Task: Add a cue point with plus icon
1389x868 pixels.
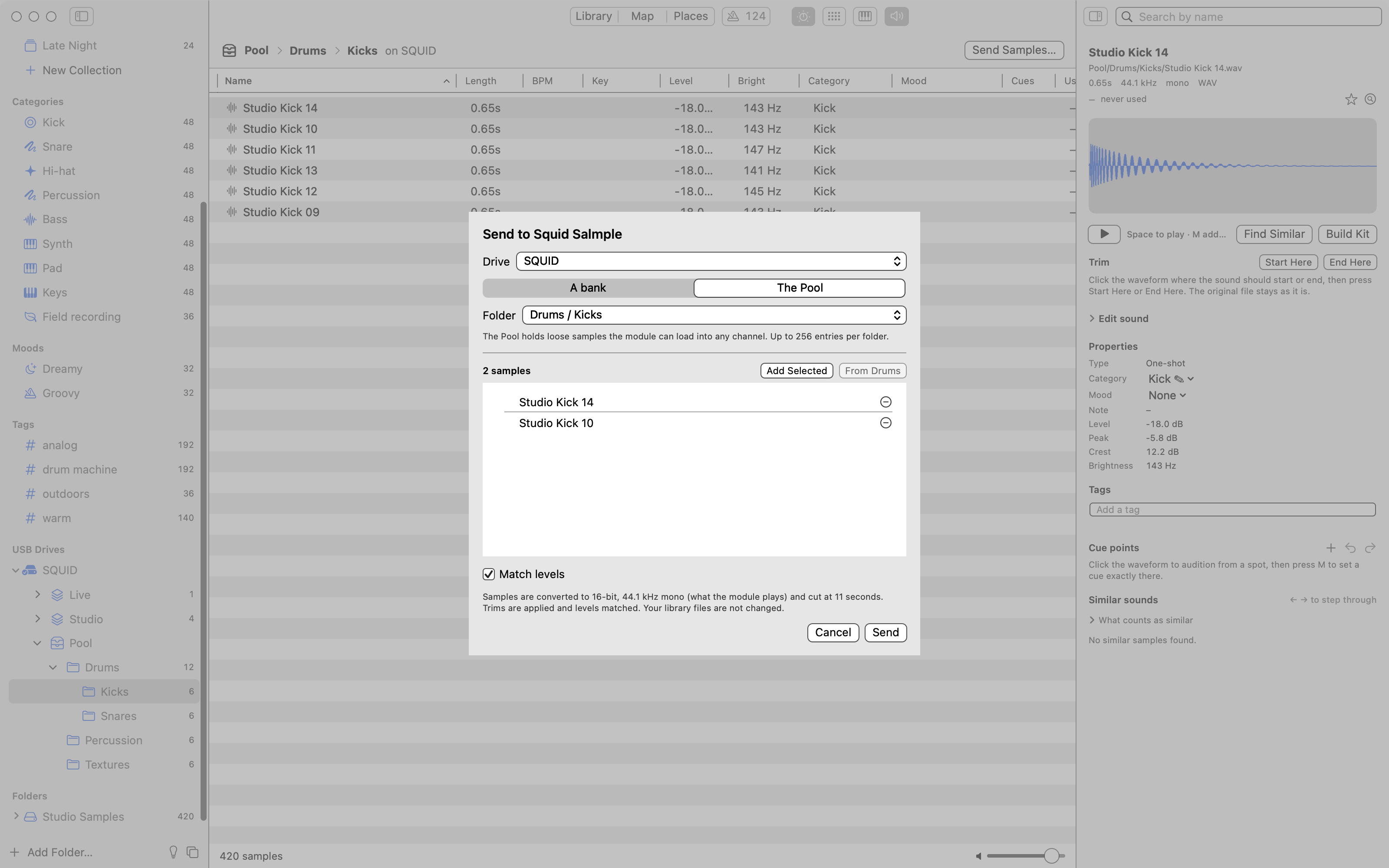Action: (1330, 548)
